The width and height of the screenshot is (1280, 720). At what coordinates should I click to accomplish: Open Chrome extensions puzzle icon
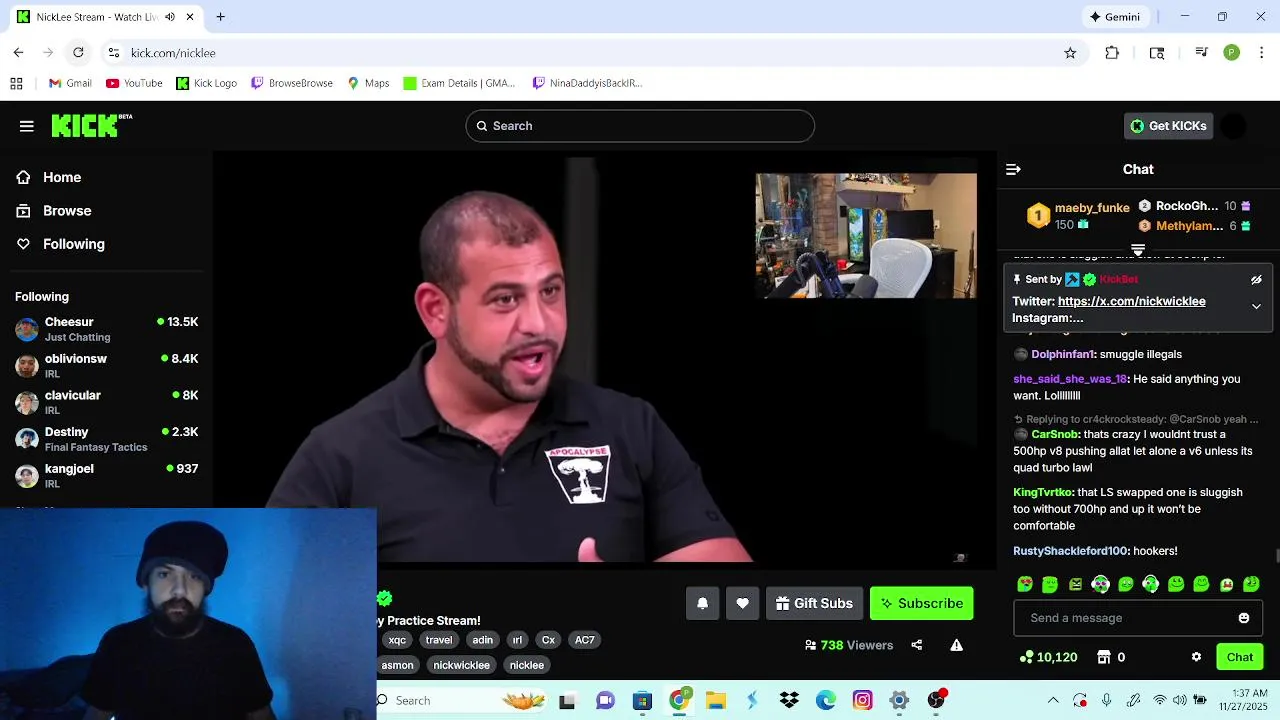(1112, 53)
